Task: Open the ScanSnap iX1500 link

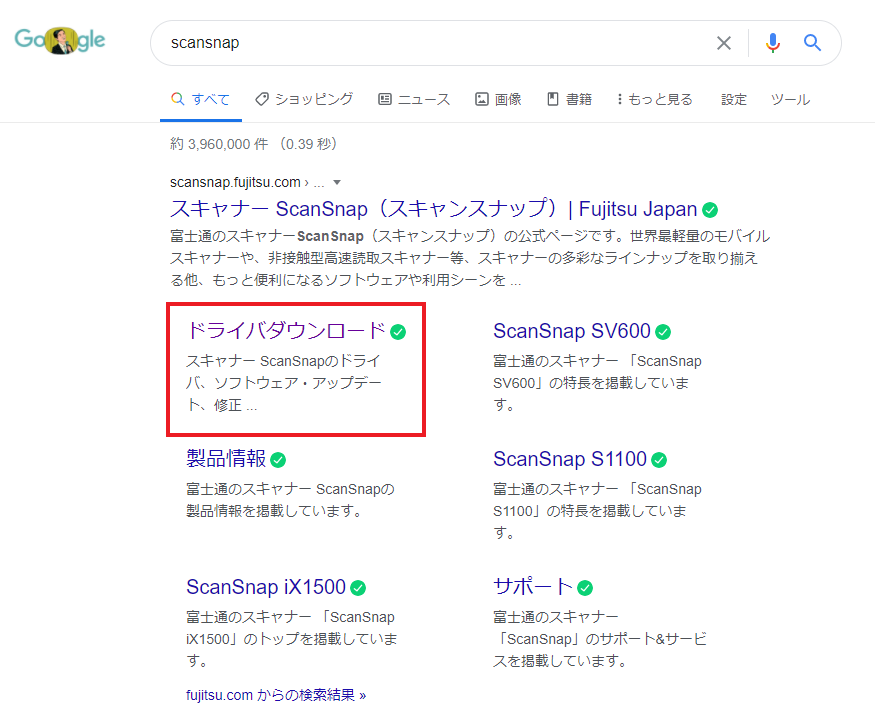Action: [266, 587]
